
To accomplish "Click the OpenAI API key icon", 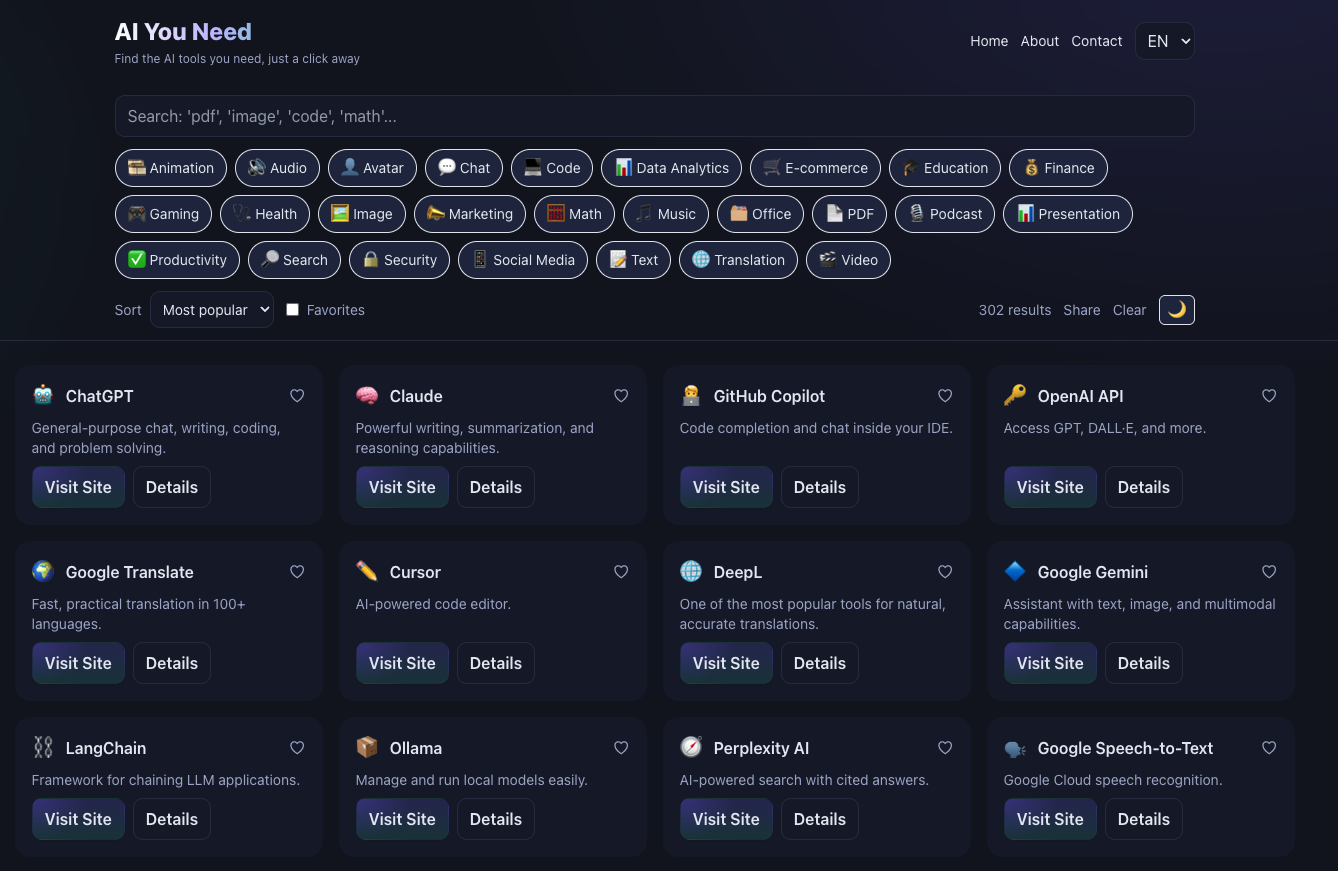I will tap(1015, 395).
